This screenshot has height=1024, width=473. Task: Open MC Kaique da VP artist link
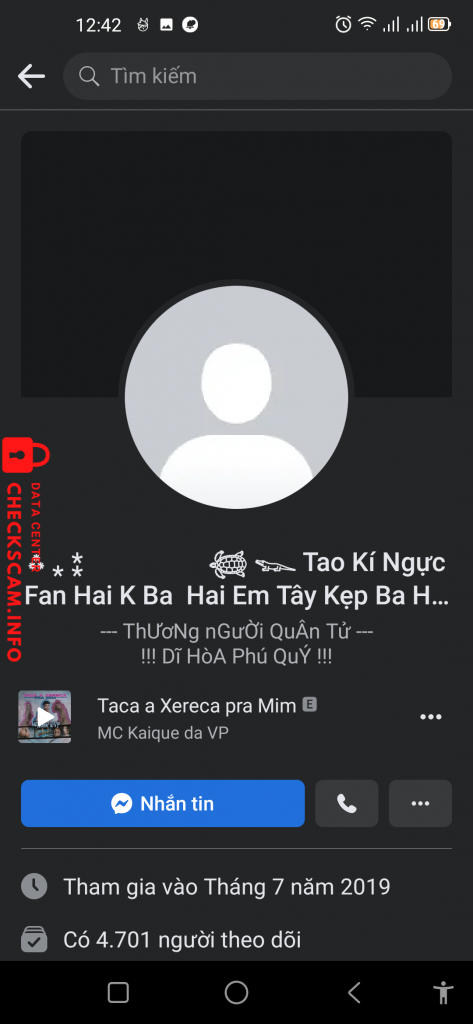pyautogui.click(x=163, y=733)
